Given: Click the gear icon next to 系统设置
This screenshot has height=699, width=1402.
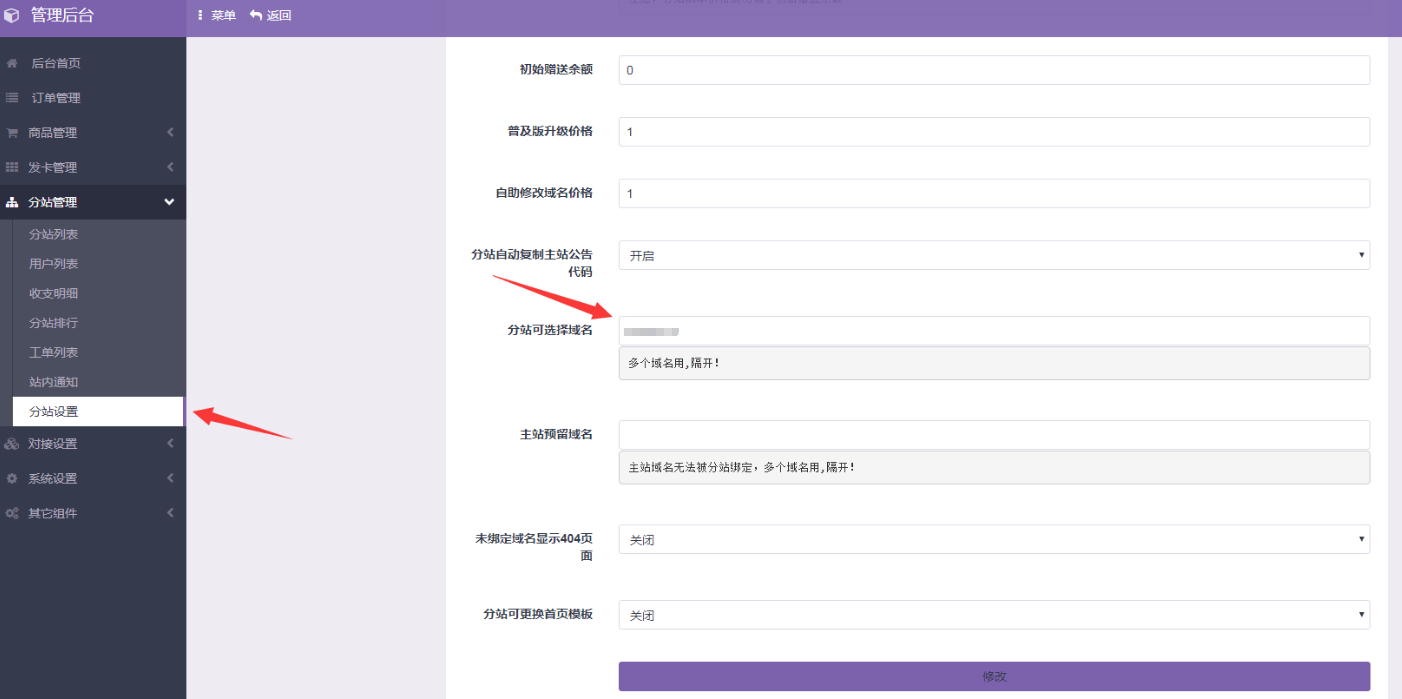Looking at the screenshot, I should pyautogui.click(x=13, y=478).
